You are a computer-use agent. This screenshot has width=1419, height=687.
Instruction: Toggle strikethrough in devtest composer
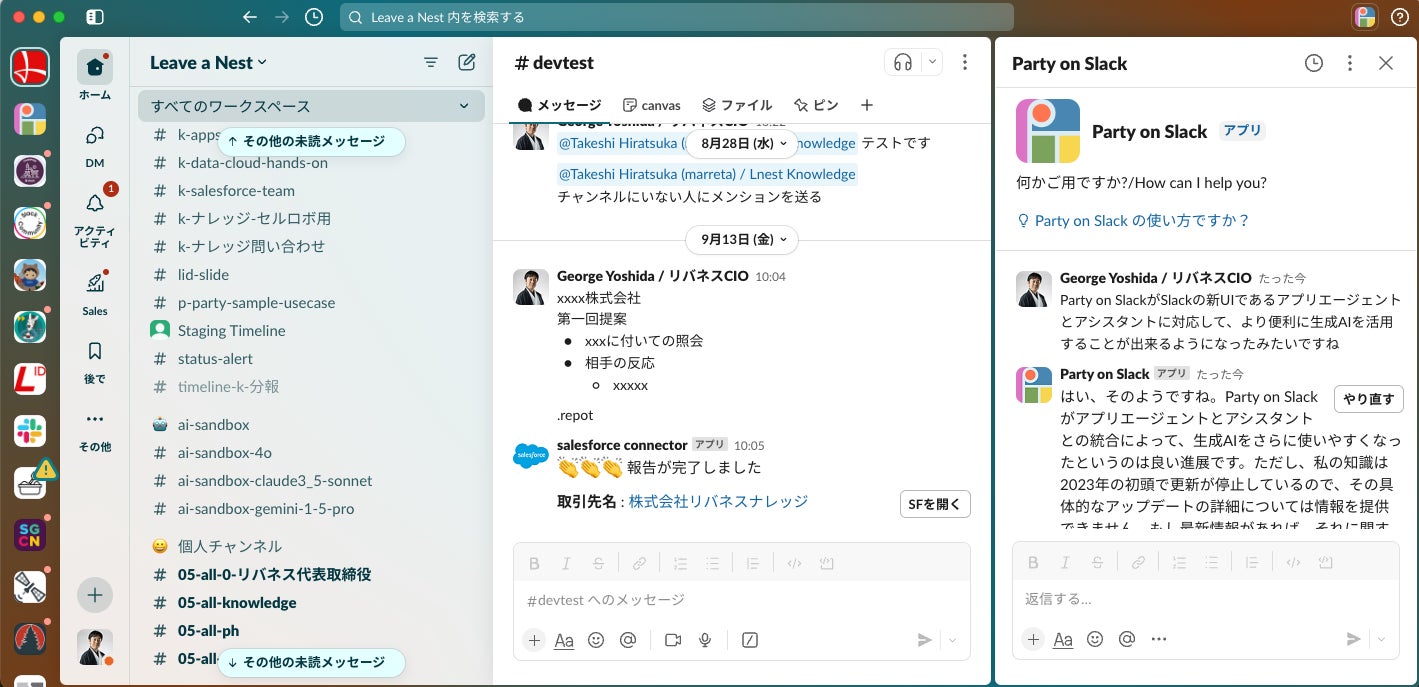(x=598, y=563)
